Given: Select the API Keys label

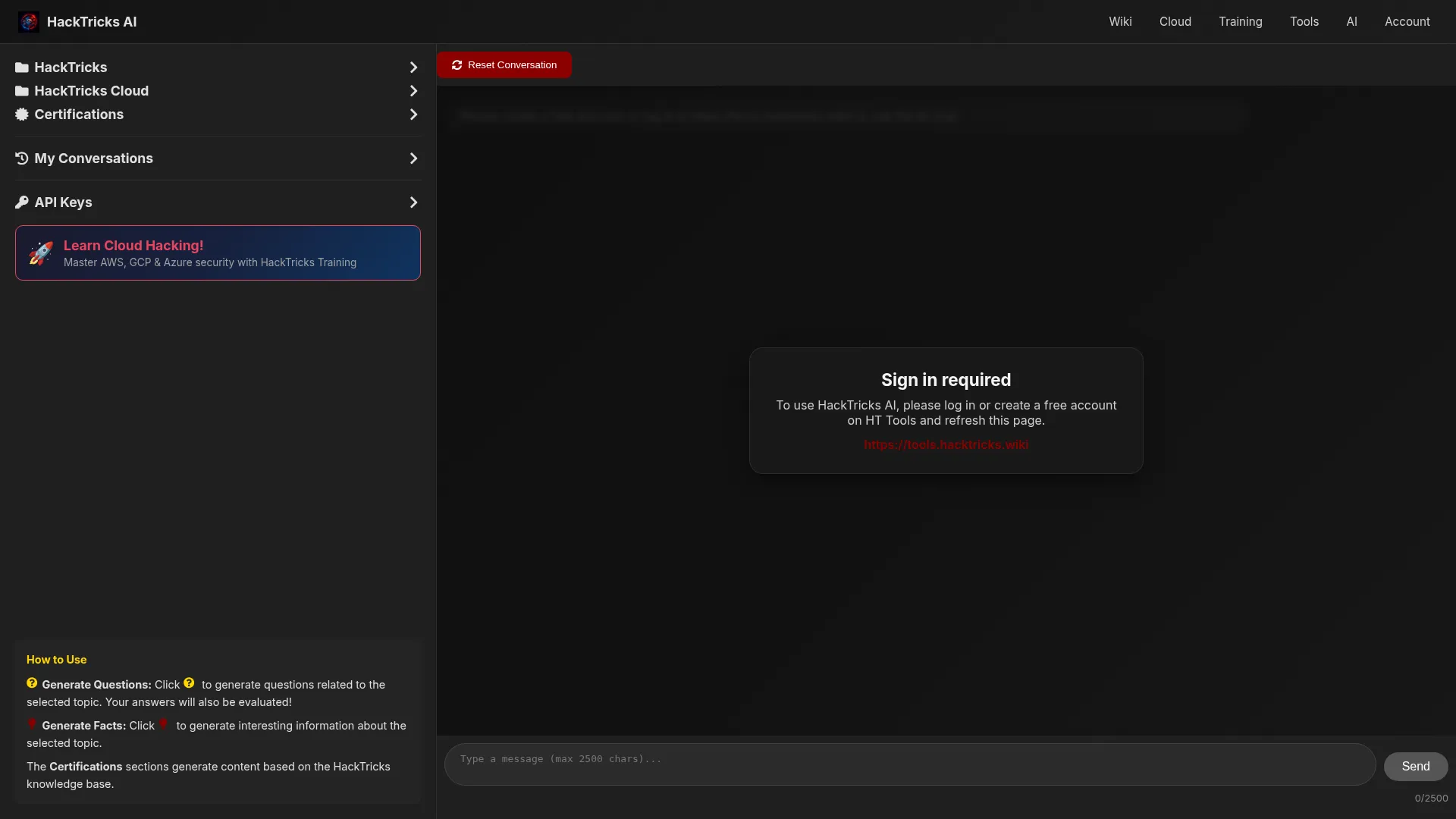Looking at the screenshot, I should 63,202.
